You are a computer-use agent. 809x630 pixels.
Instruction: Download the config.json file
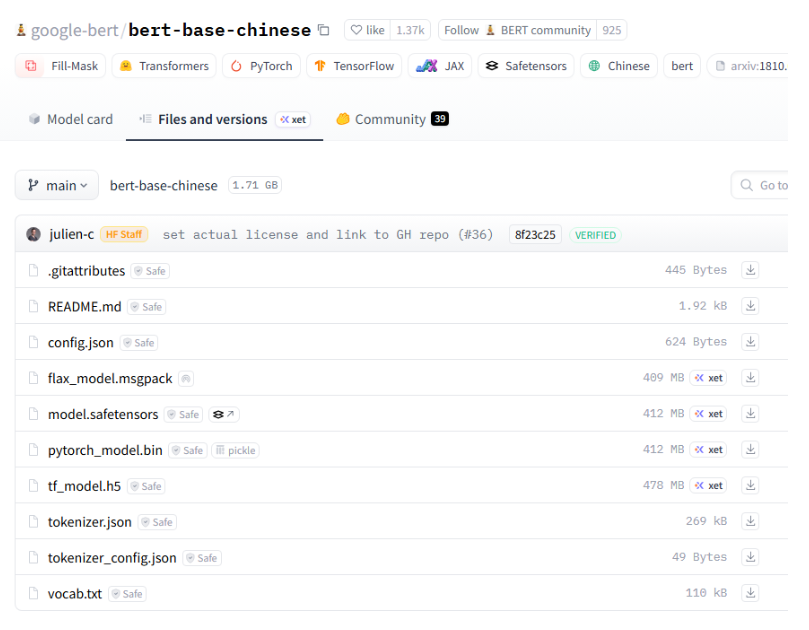[750, 342]
